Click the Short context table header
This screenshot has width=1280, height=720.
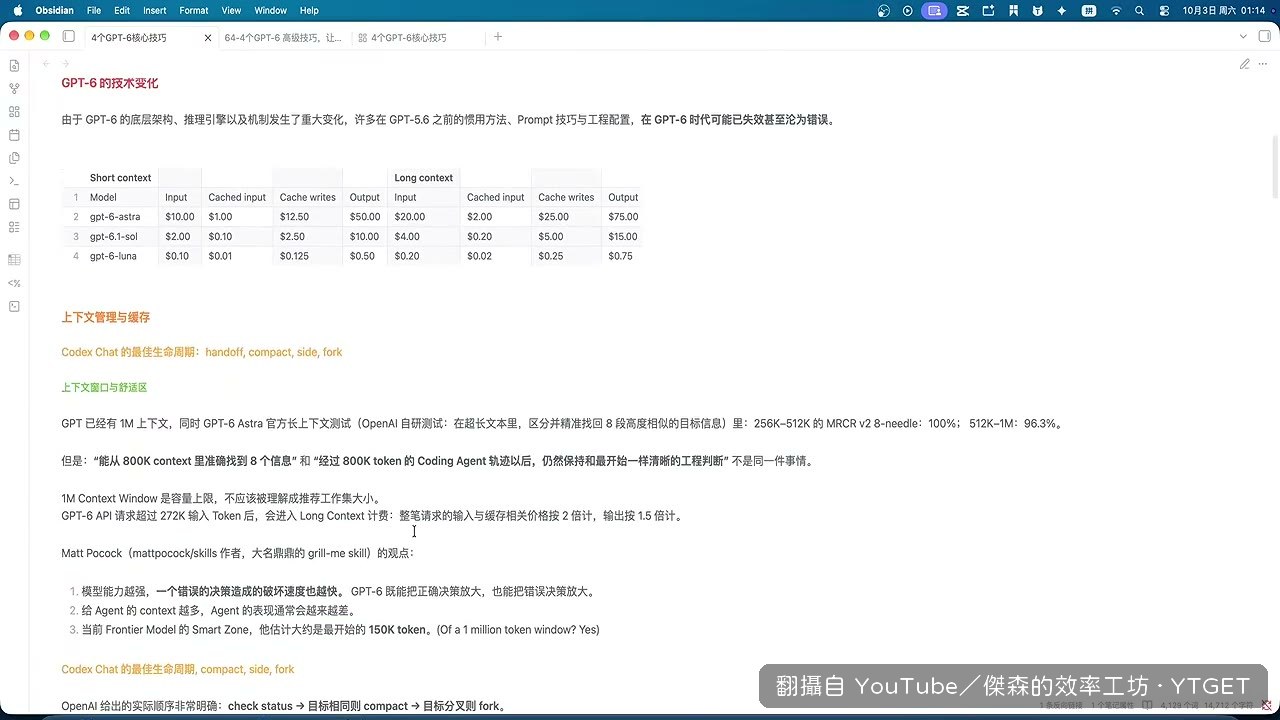(120, 178)
